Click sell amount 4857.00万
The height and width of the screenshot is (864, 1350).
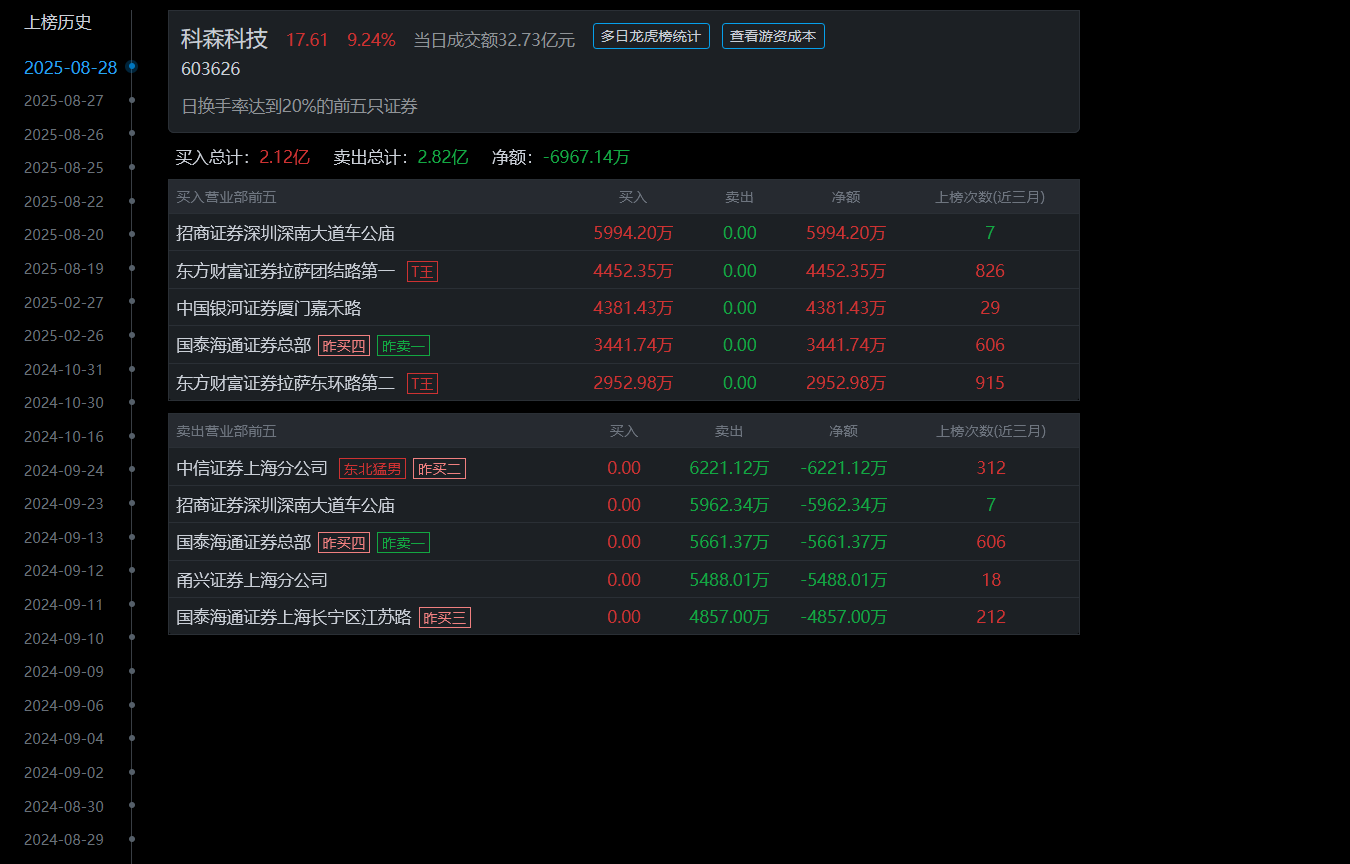[729, 617]
